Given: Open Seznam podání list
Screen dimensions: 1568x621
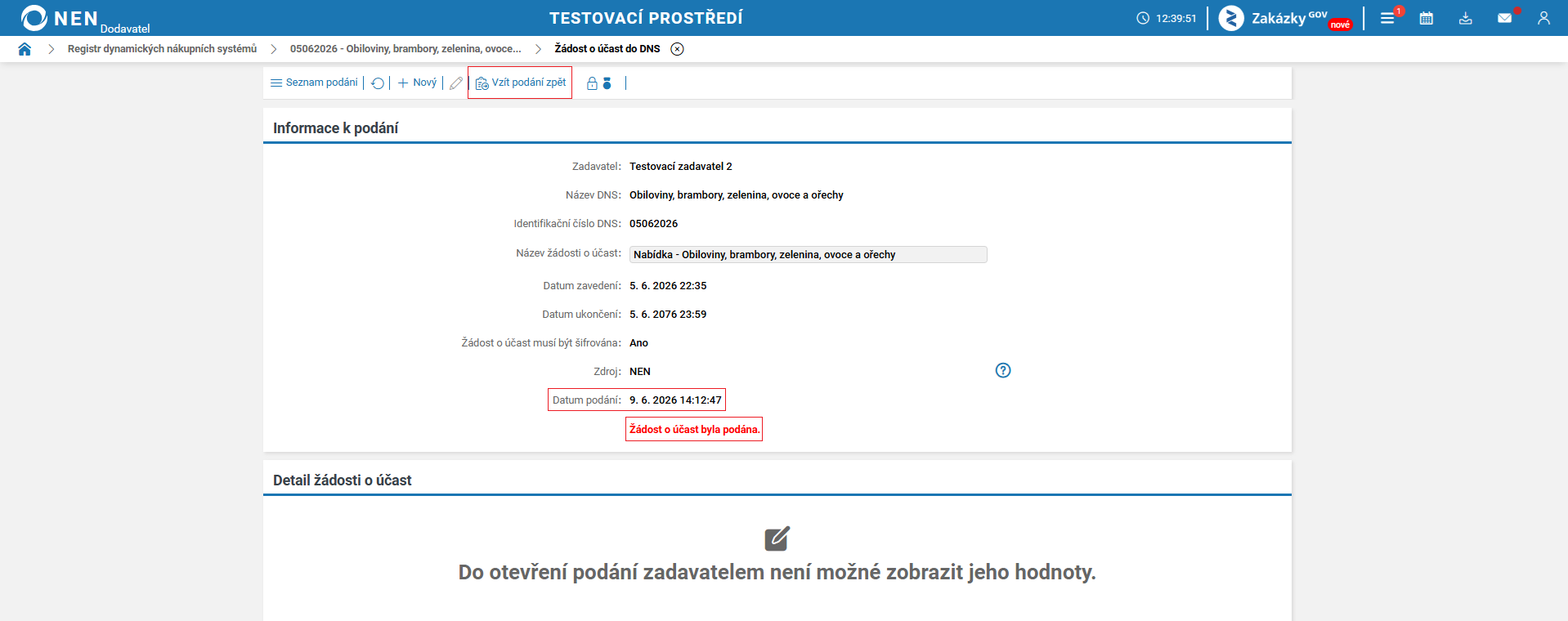Looking at the screenshot, I should coord(315,83).
